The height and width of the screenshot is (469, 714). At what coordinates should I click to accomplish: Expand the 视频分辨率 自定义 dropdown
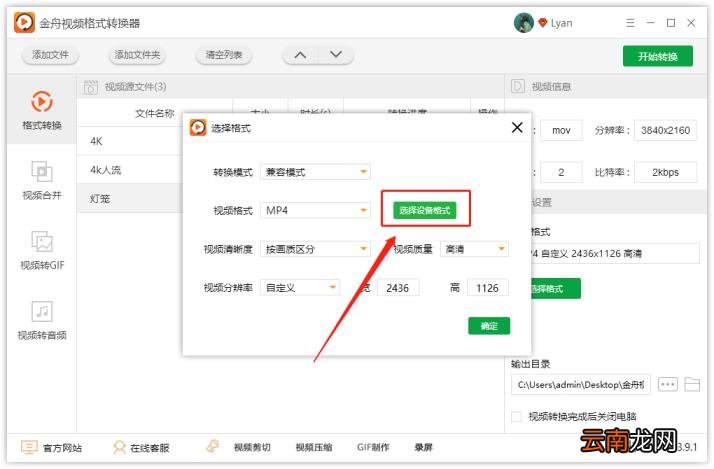333,287
